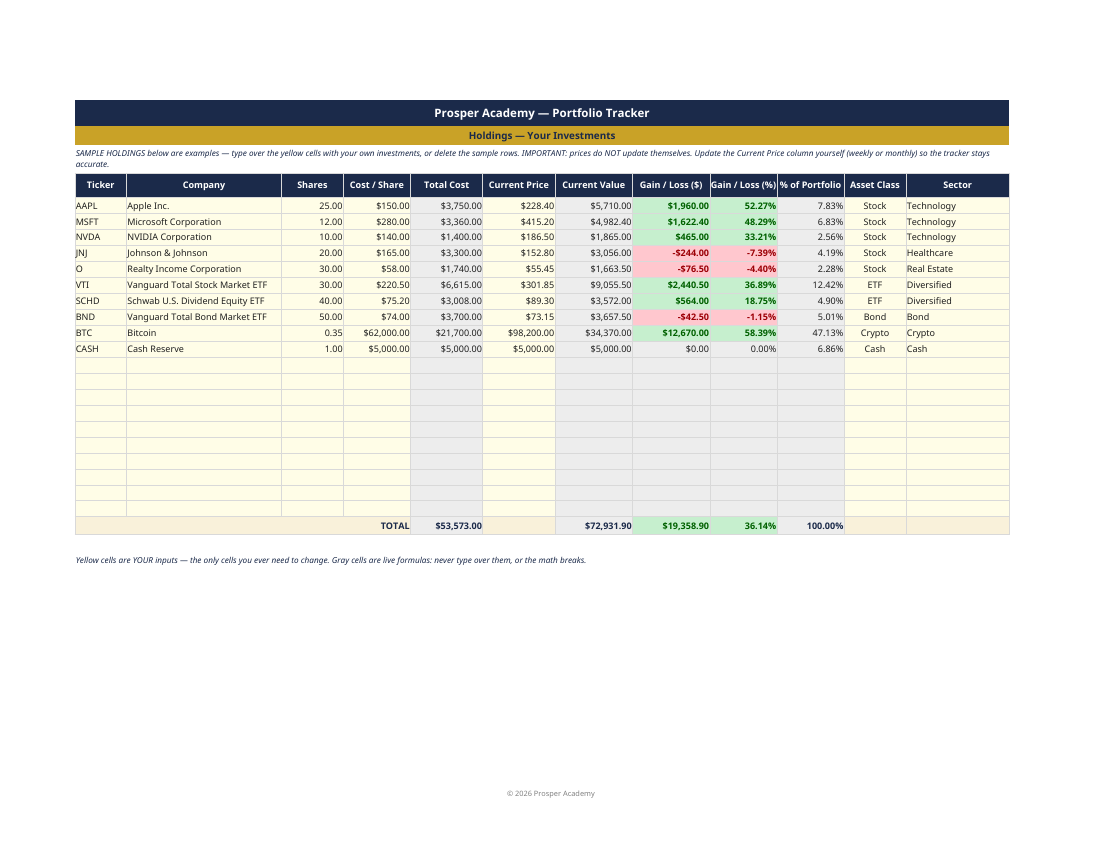The image size is (1100, 850).
Task: Select the AAPL ticker cell
Action: [x=100, y=205]
